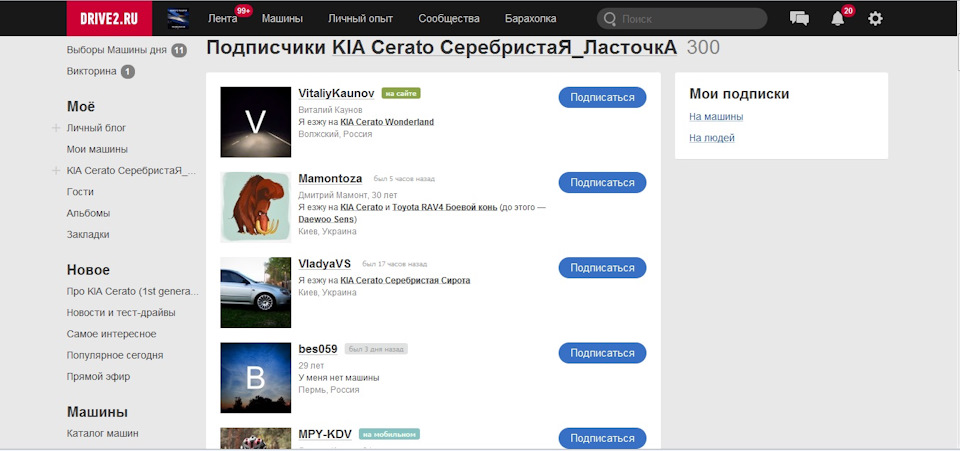Open the Лента menu item

223,19
